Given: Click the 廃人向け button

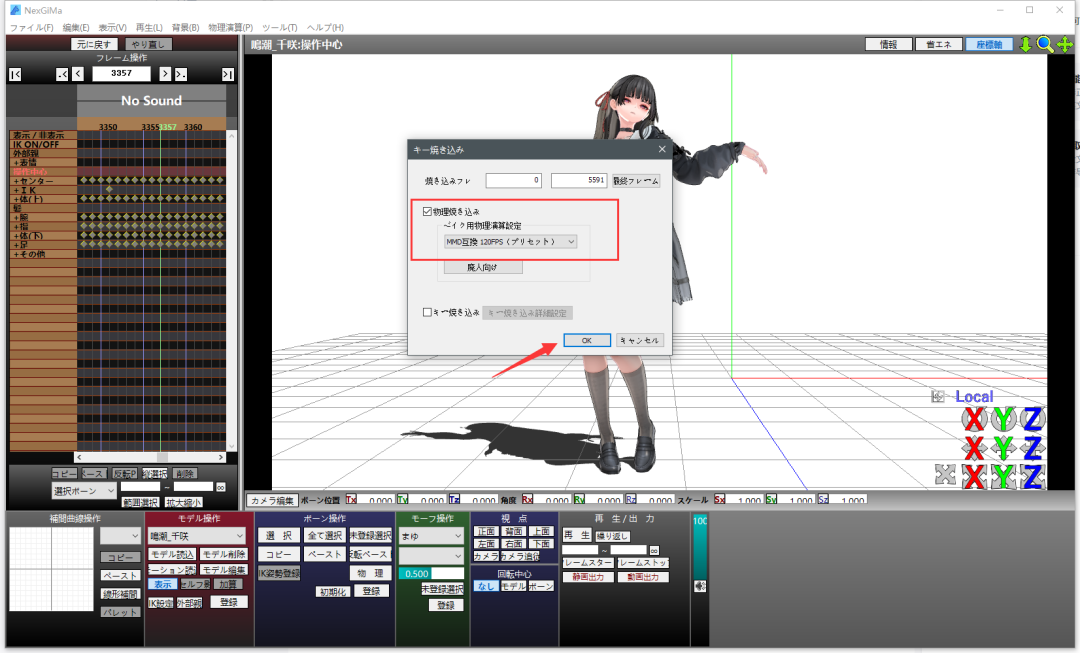Looking at the screenshot, I should [x=483, y=267].
